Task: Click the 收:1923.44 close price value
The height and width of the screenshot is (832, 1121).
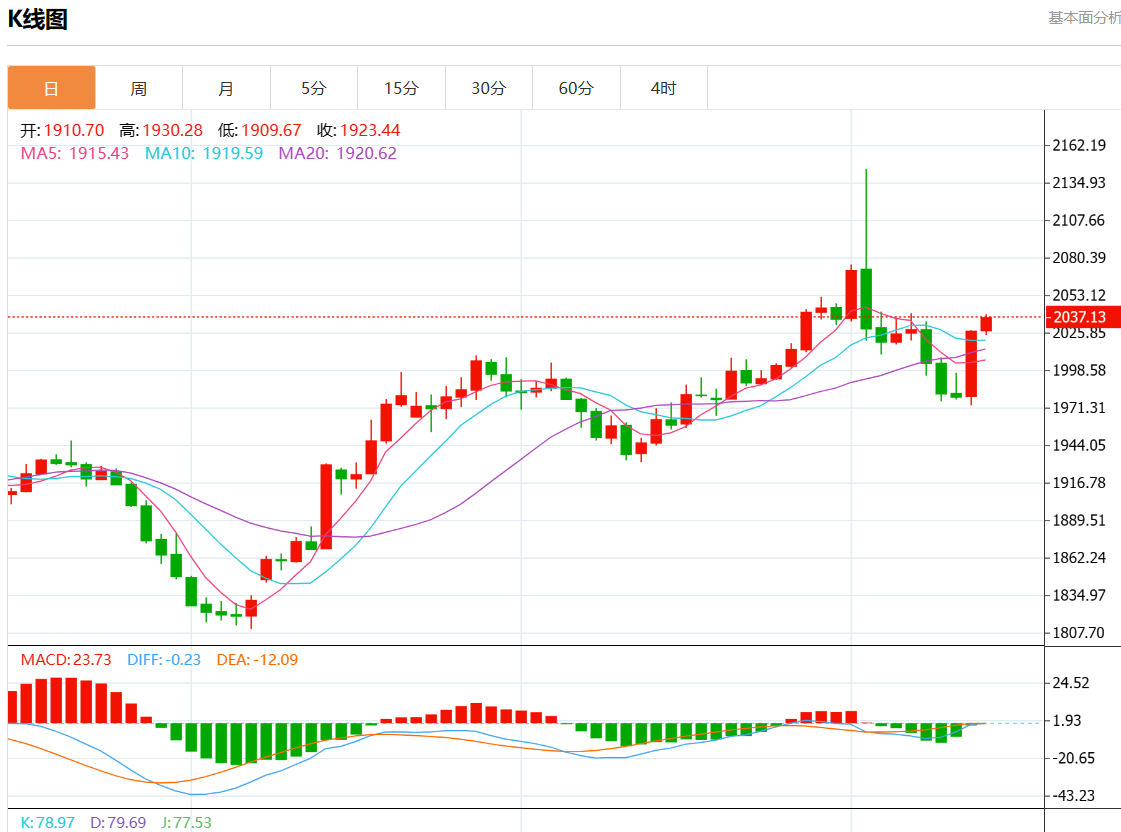Action: pyautogui.click(x=358, y=130)
